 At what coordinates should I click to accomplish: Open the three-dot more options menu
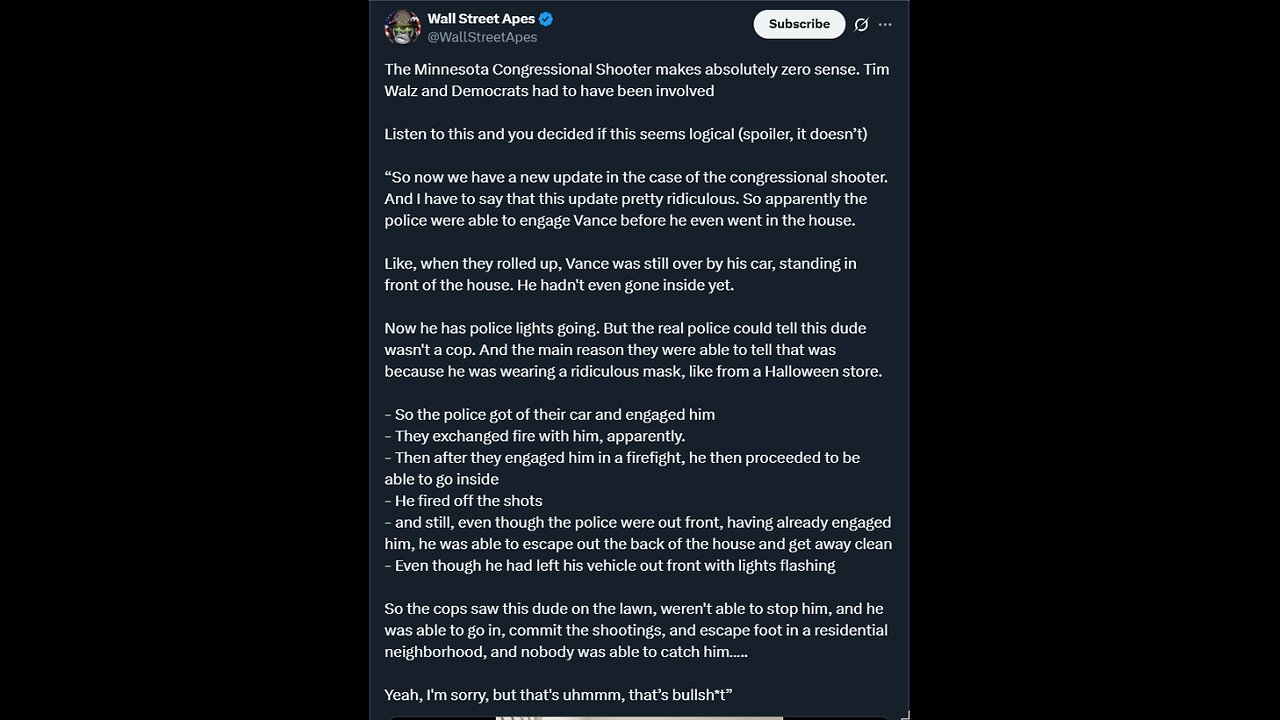(x=886, y=25)
